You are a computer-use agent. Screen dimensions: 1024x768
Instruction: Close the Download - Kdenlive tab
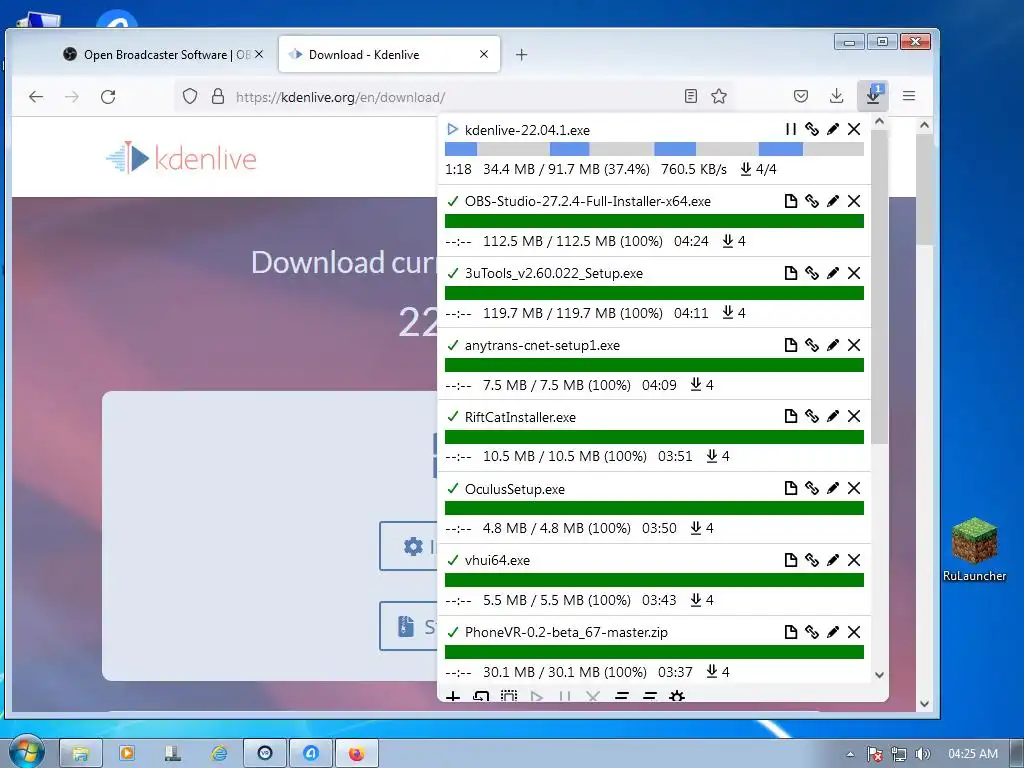click(484, 54)
